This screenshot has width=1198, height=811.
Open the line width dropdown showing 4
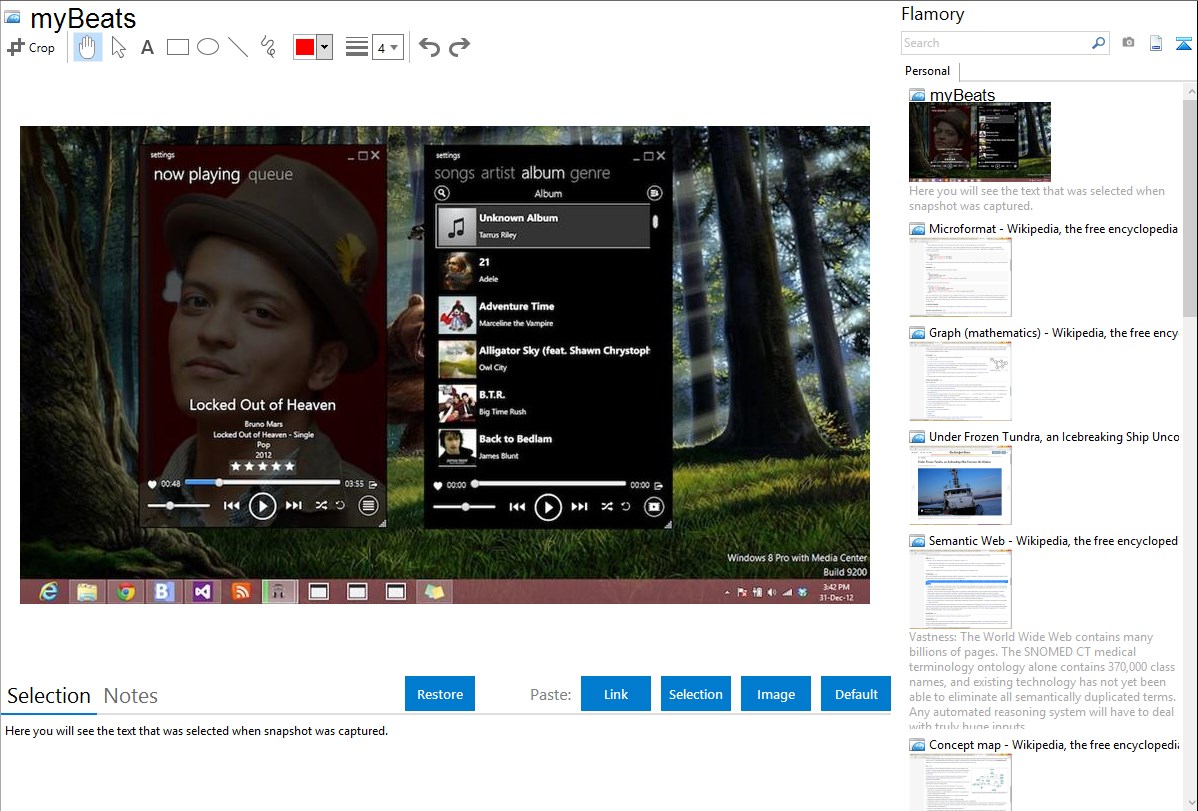pos(387,48)
